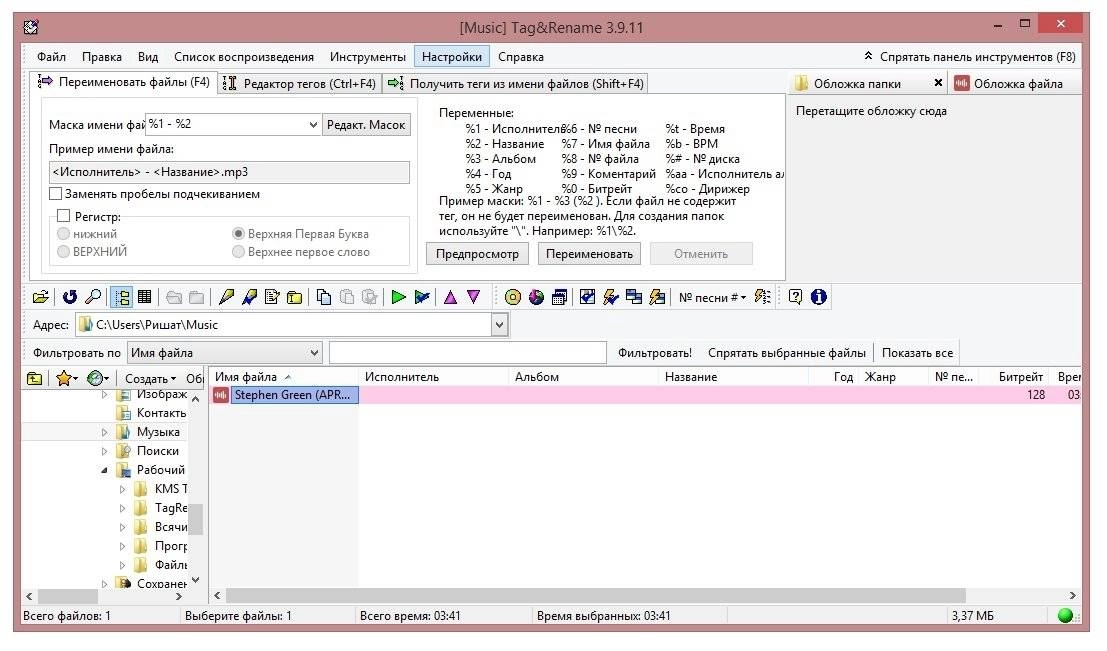Open the 'Настройки' menu

(452, 56)
